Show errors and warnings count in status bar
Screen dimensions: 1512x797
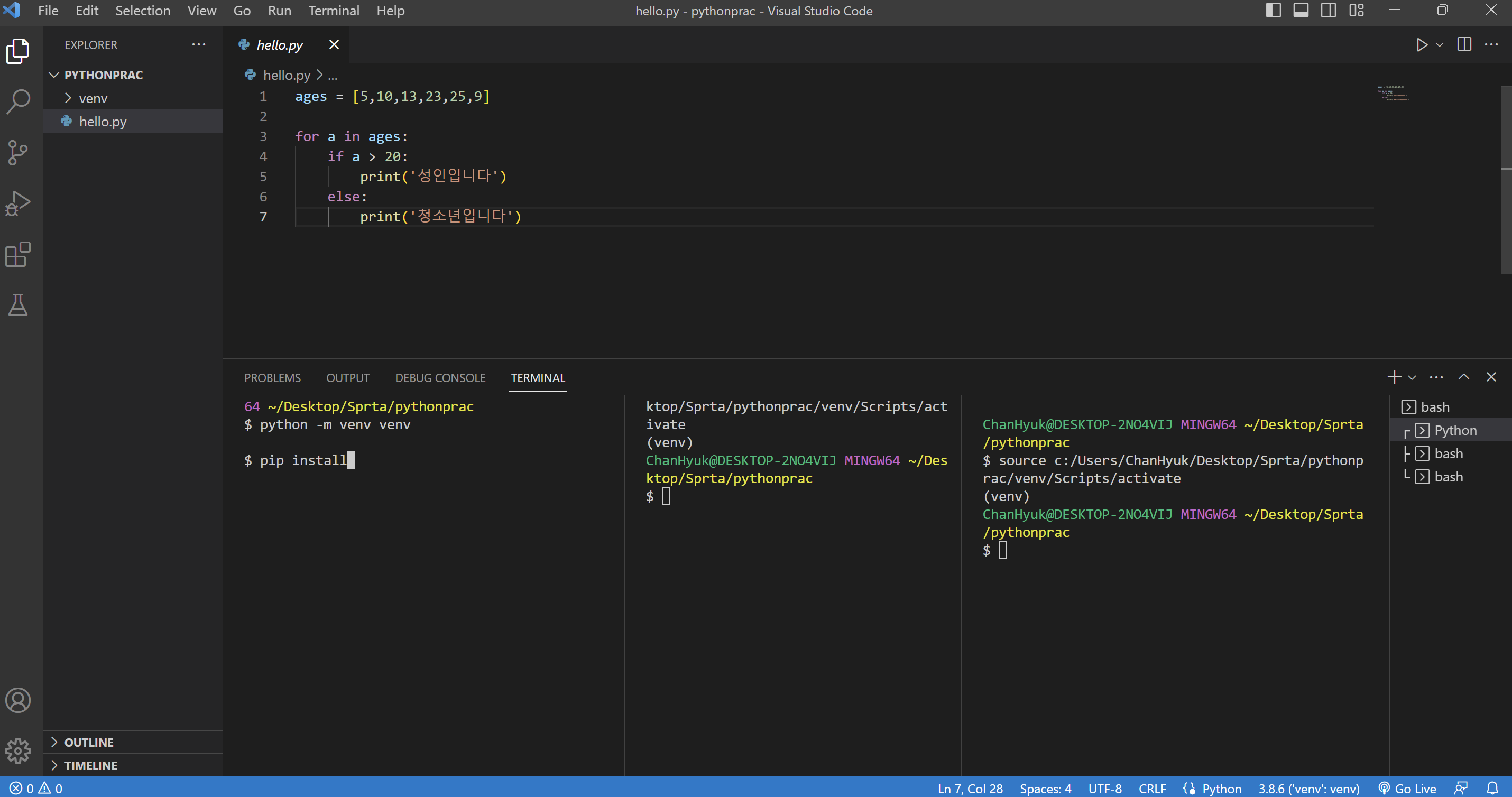36,788
